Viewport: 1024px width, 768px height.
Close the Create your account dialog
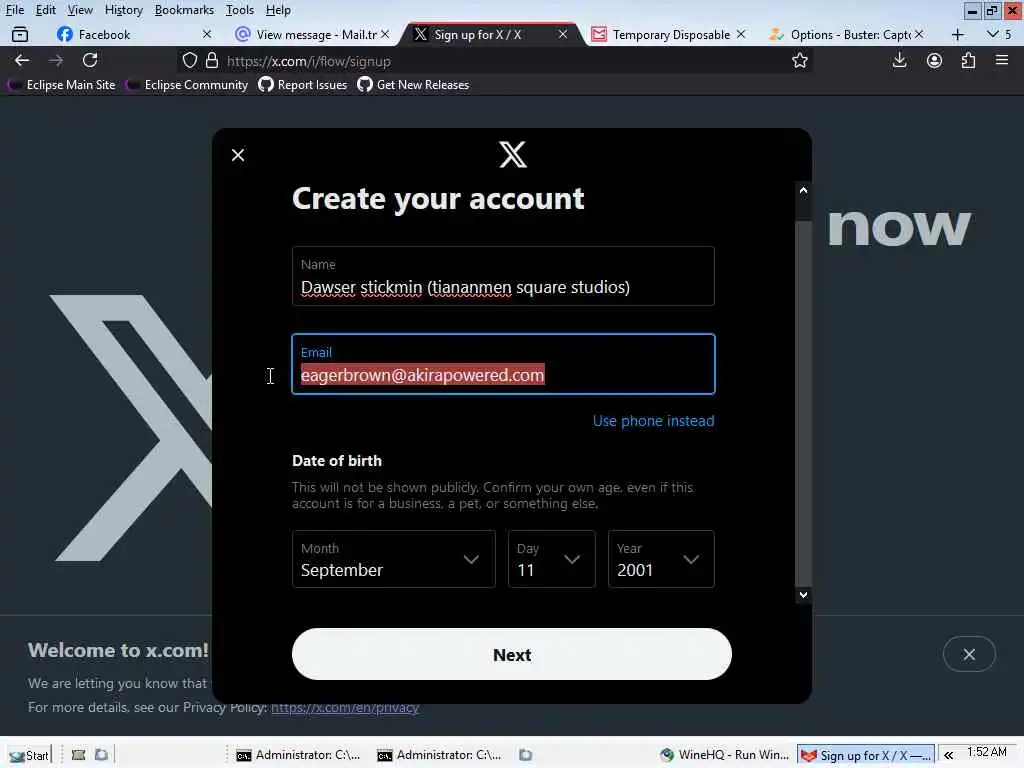click(x=238, y=155)
